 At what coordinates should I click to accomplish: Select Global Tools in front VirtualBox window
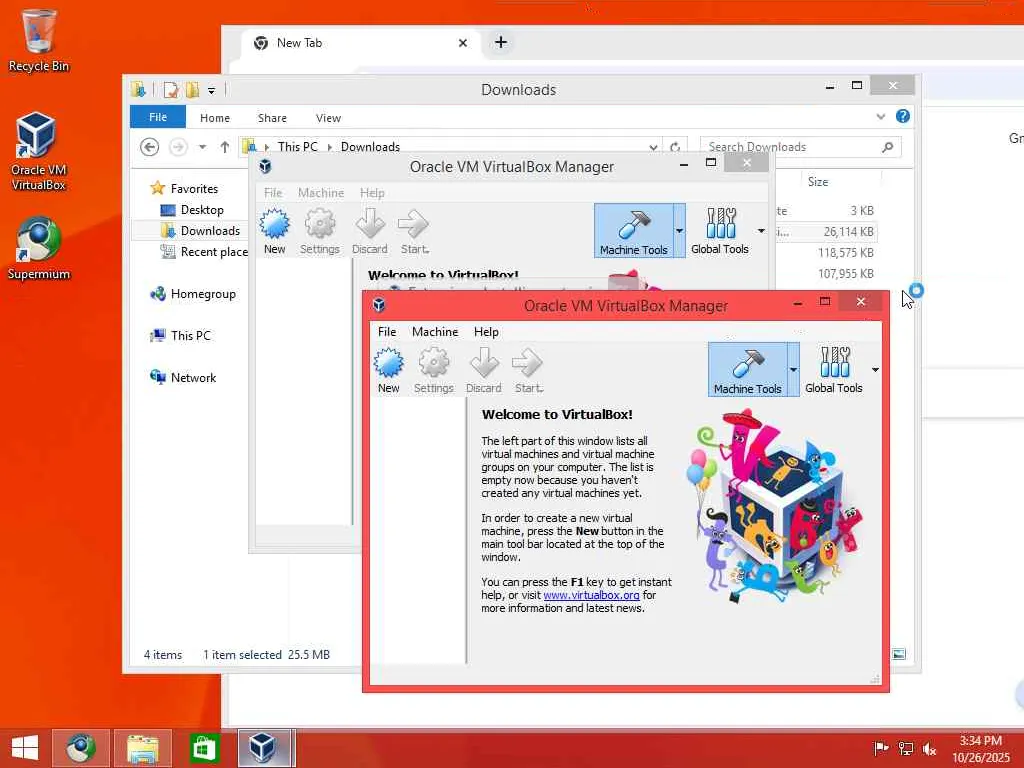[x=834, y=370]
